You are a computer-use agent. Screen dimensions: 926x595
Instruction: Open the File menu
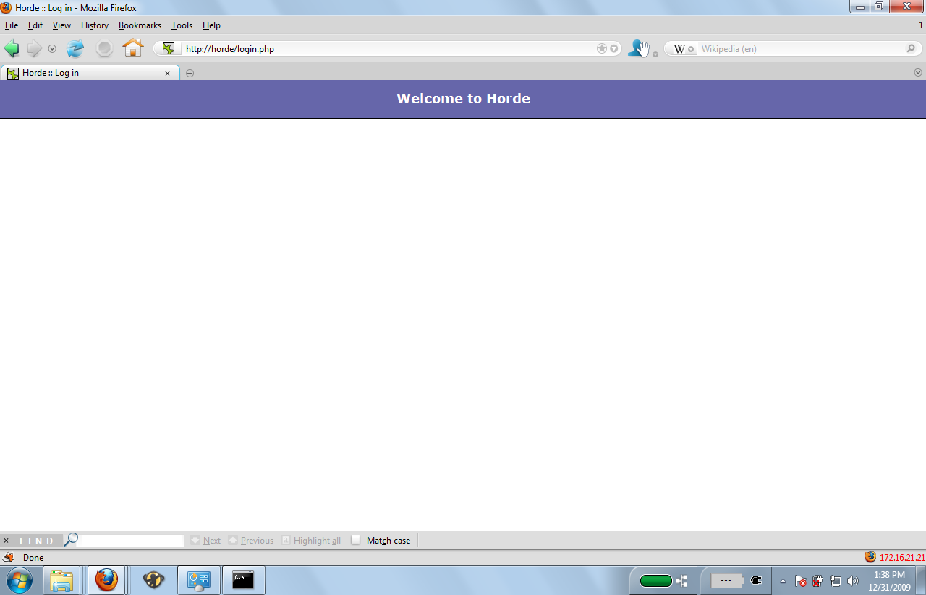(x=11, y=25)
